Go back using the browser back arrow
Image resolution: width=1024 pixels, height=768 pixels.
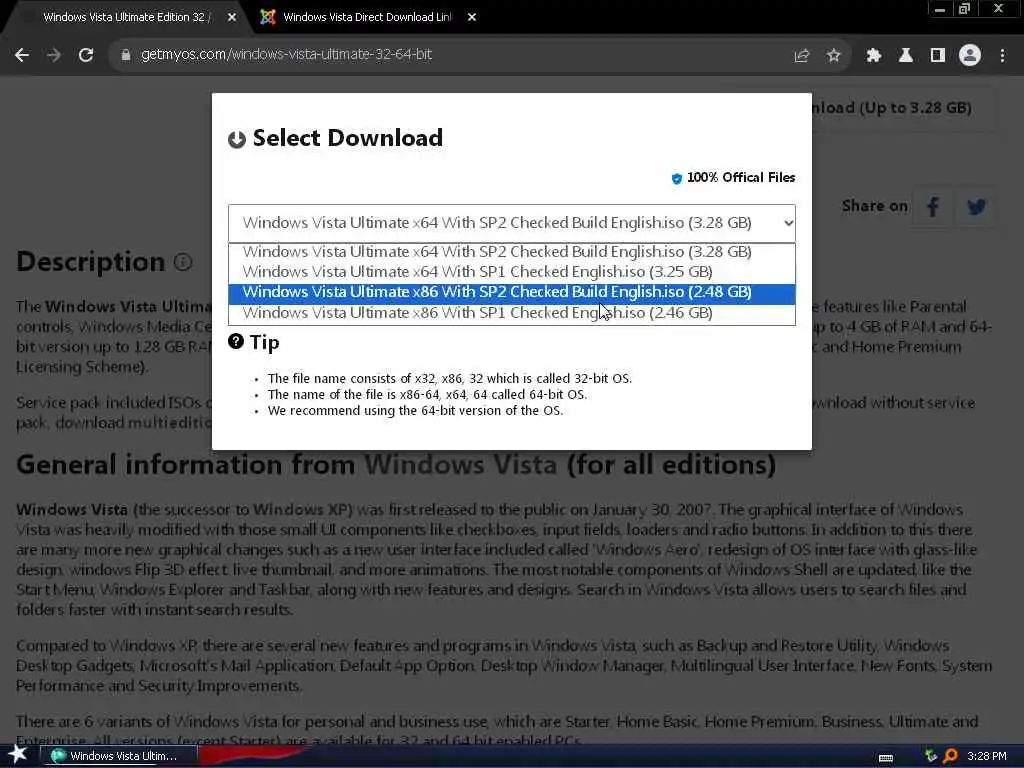22,55
